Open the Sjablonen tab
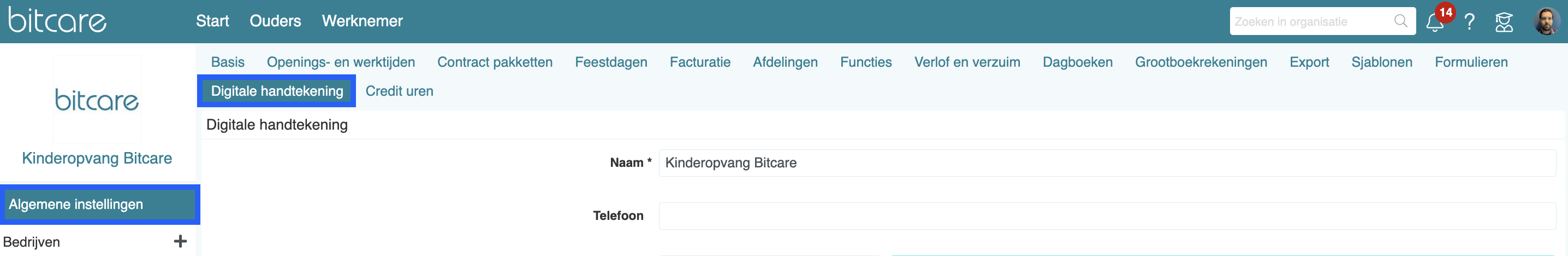The height and width of the screenshot is (256, 1568). 1381,62
